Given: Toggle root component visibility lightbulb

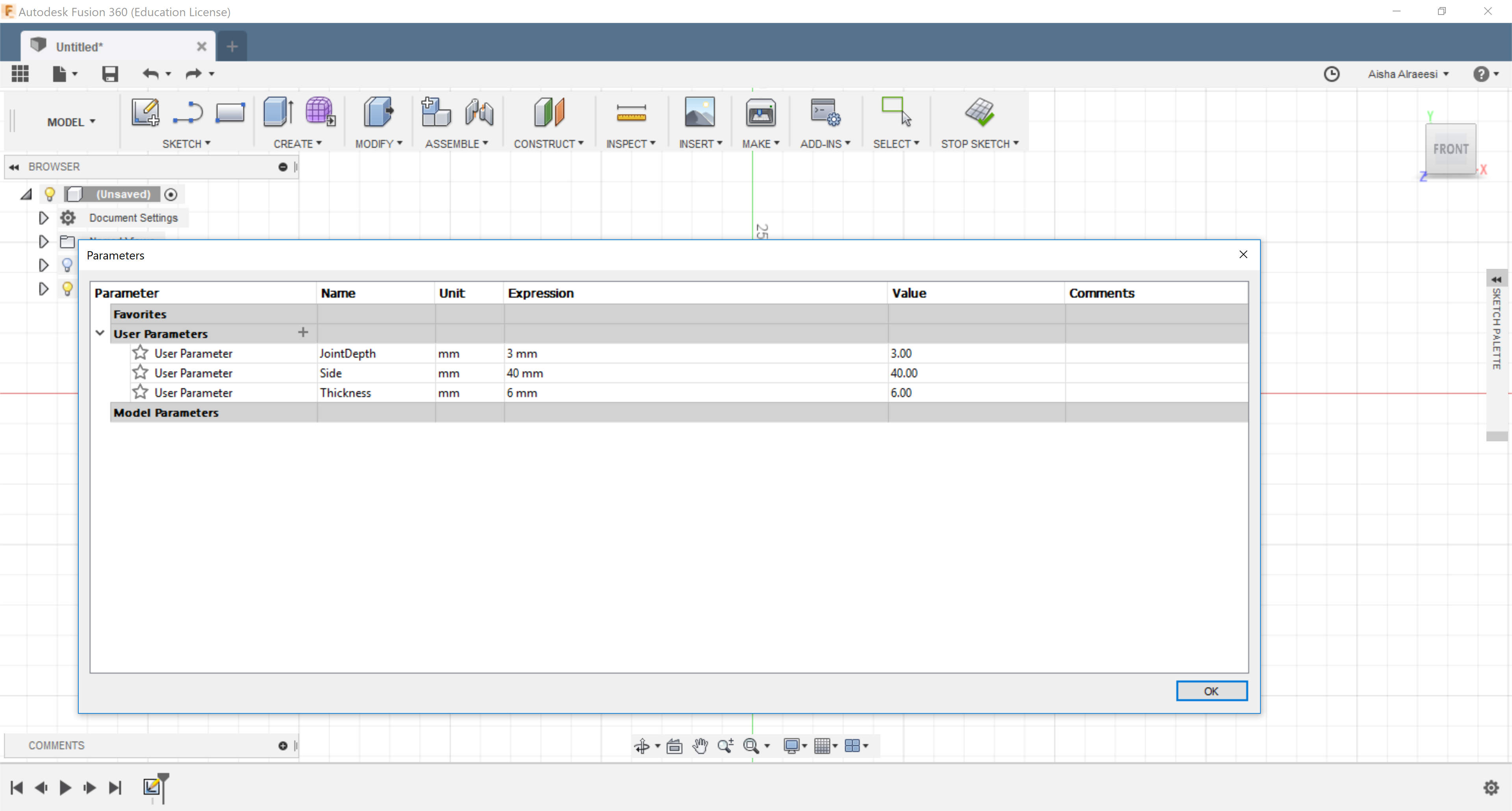Looking at the screenshot, I should [x=50, y=194].
